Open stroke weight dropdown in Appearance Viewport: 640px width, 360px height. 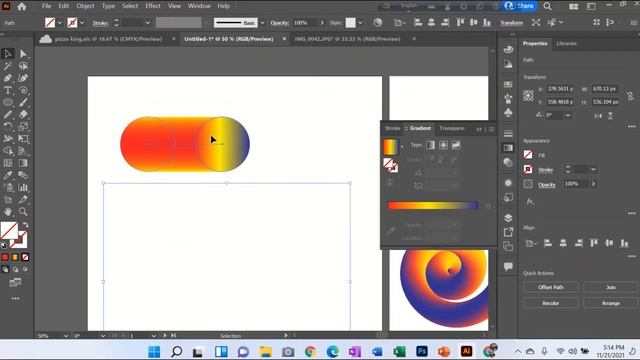[593, 169]
